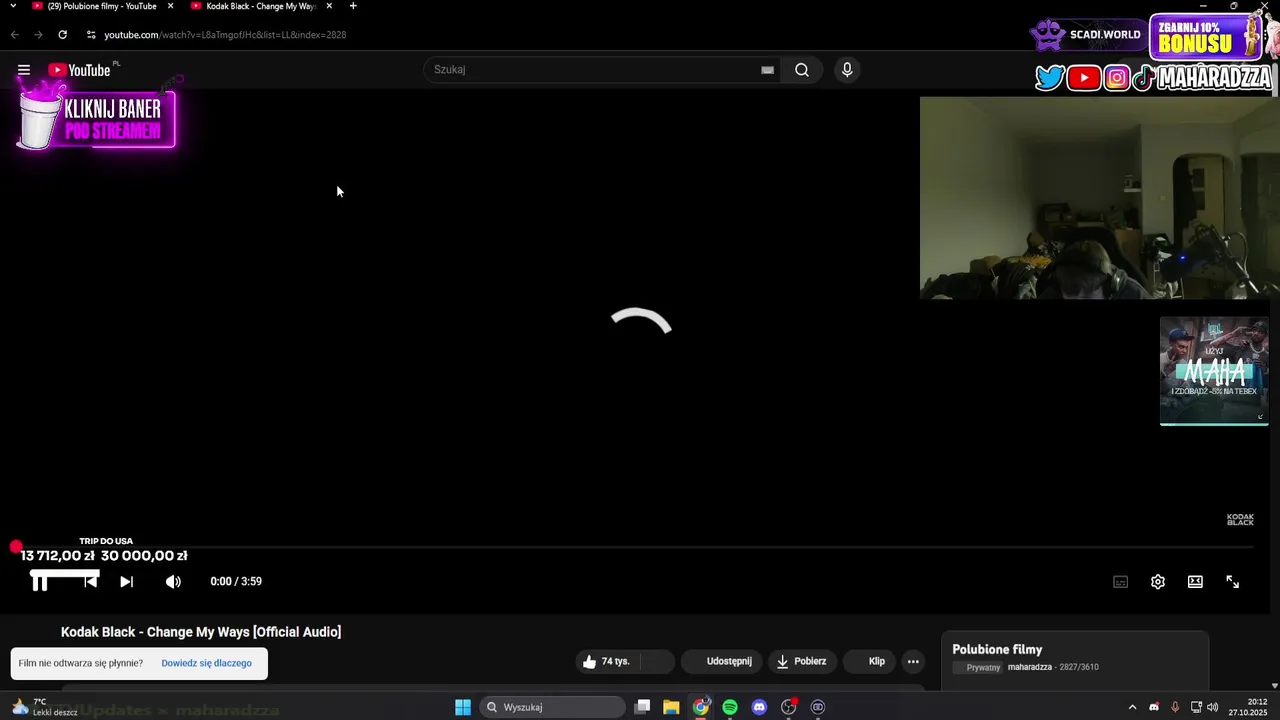Show hidden system tray icons chevron
Screen dimensions: 1280x720
(1132, 707)
